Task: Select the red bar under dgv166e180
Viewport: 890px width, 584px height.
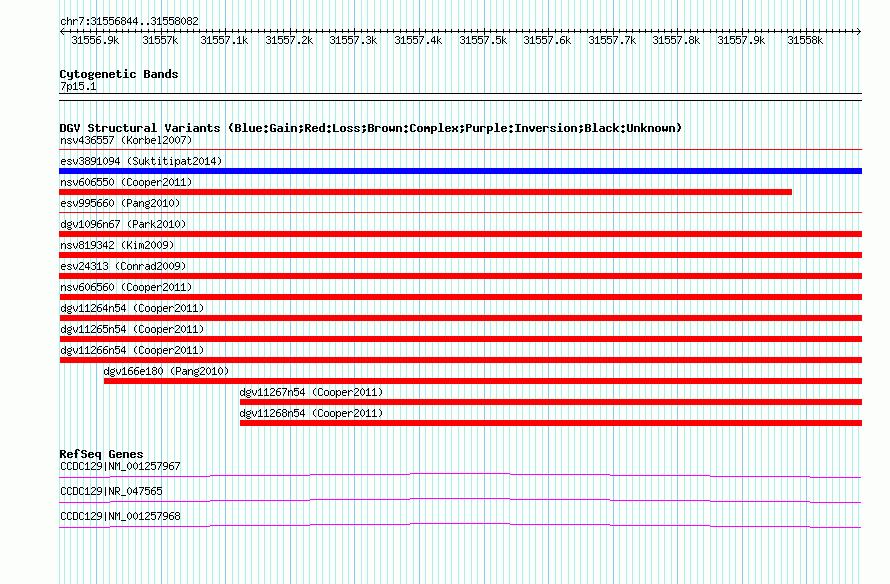Action: click(x=483, y=381)
